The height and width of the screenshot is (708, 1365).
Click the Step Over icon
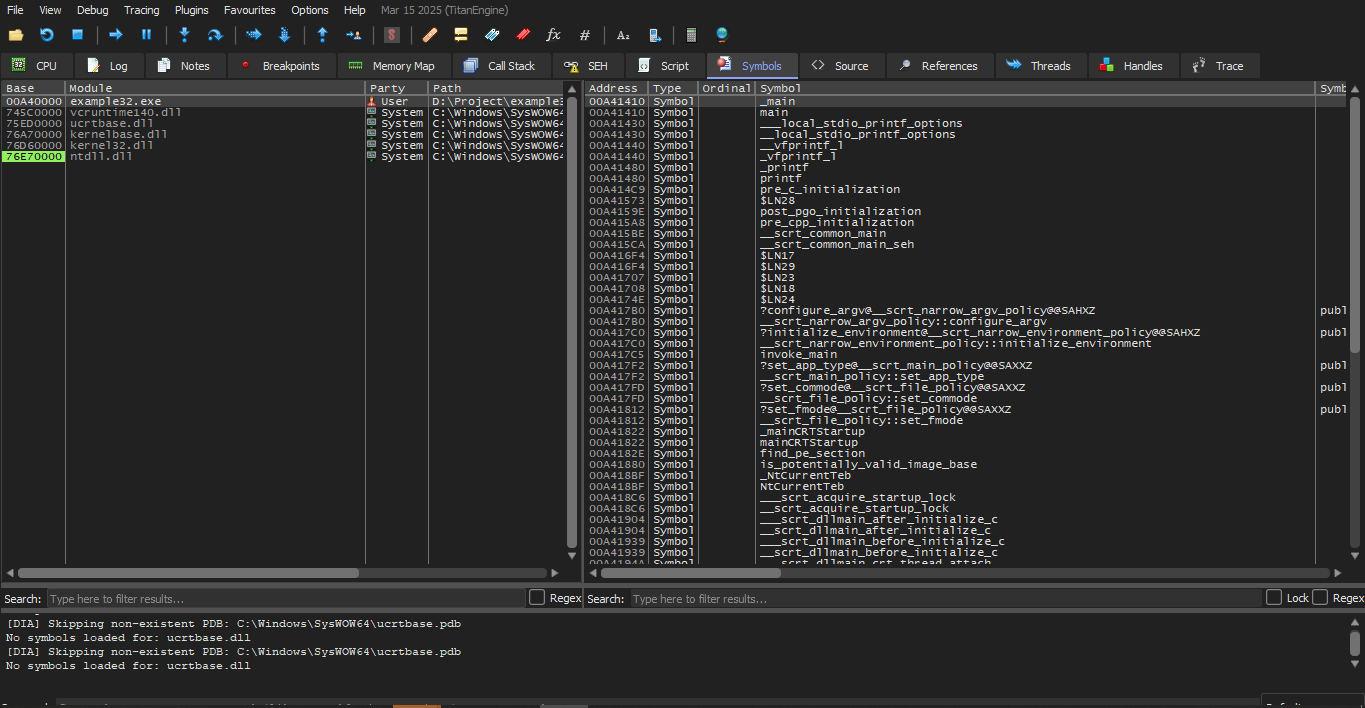(214, 35)
